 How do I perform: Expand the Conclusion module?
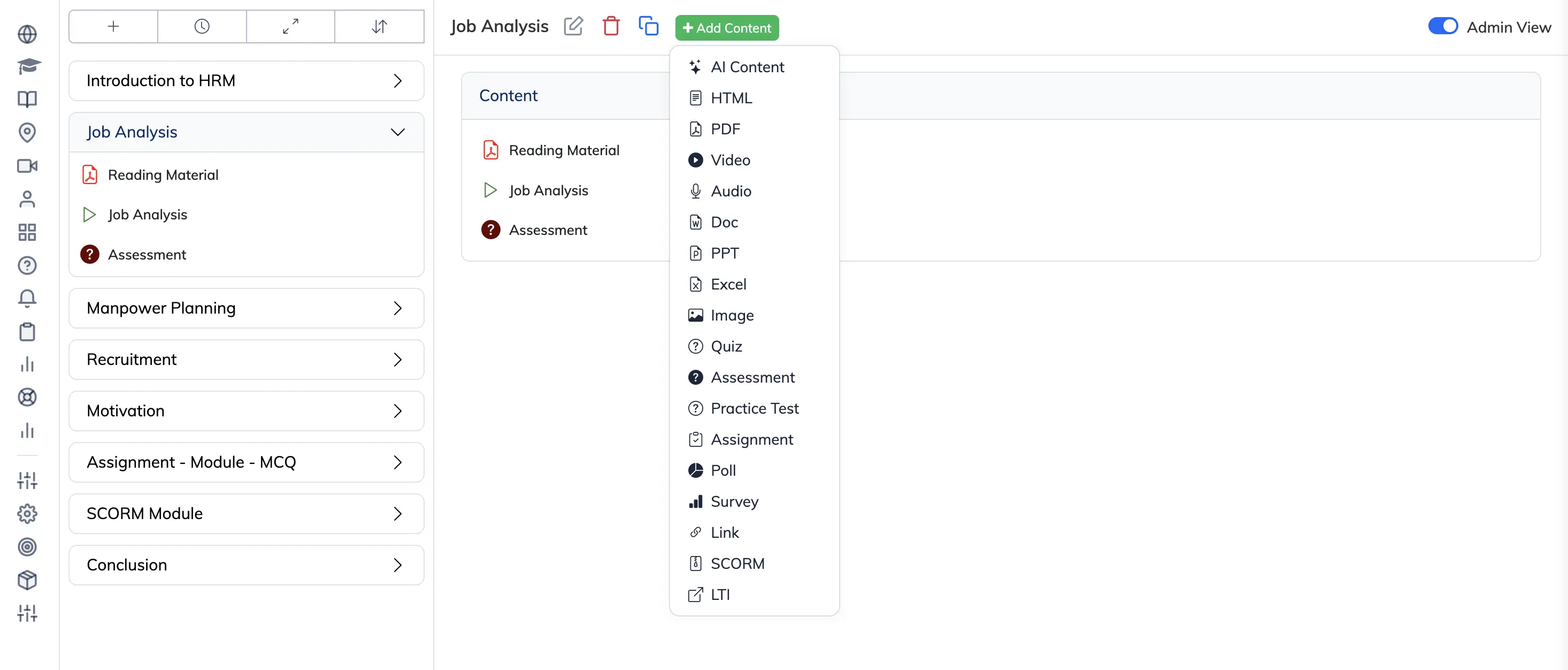pyautogui.click(x=247, y=565)
